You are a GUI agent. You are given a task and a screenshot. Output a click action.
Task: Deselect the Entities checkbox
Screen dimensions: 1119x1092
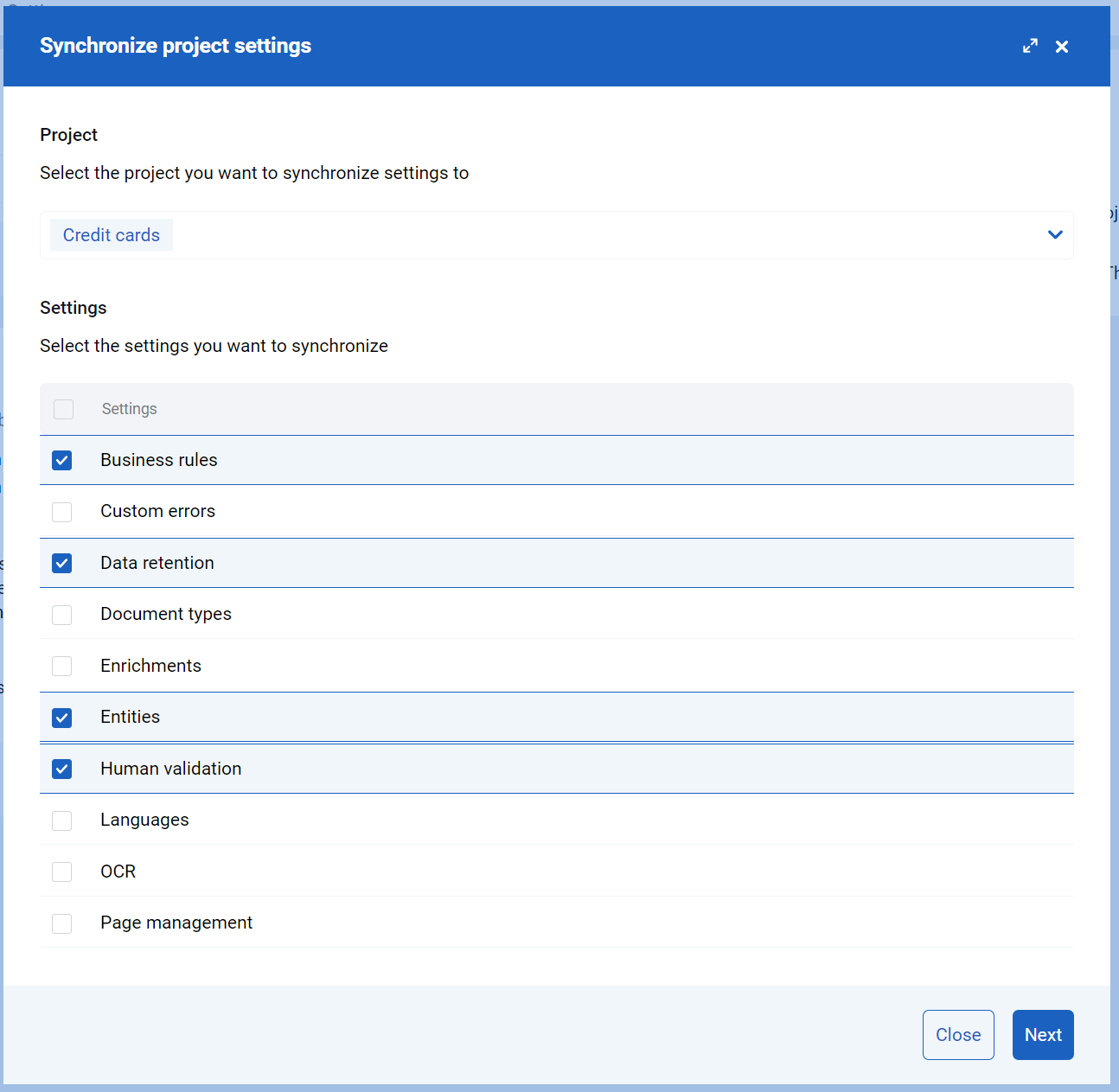pyautogui.click(x=61, y=718)
